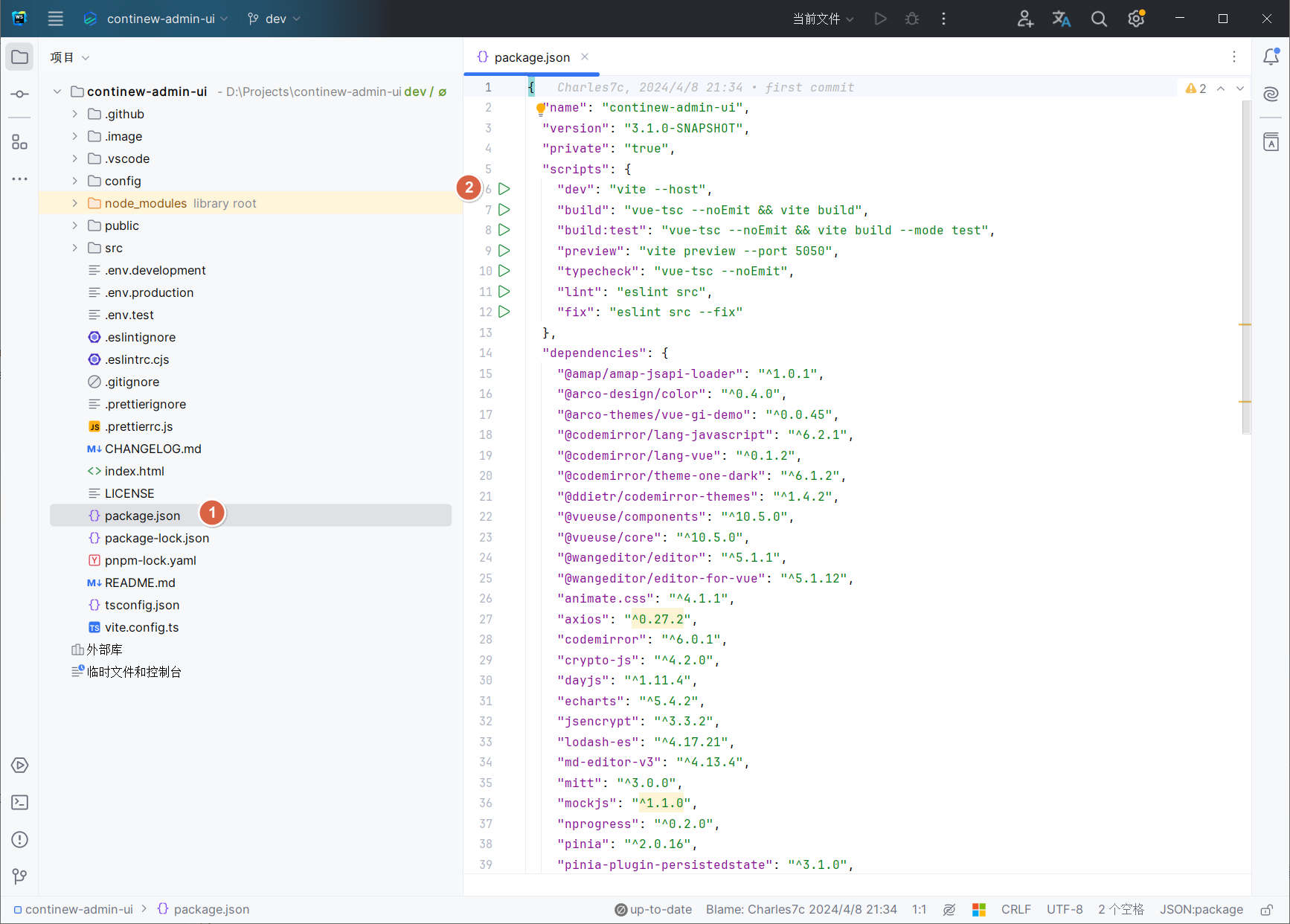
Task: Open the Terminal tool window
Action: point(20,803)
